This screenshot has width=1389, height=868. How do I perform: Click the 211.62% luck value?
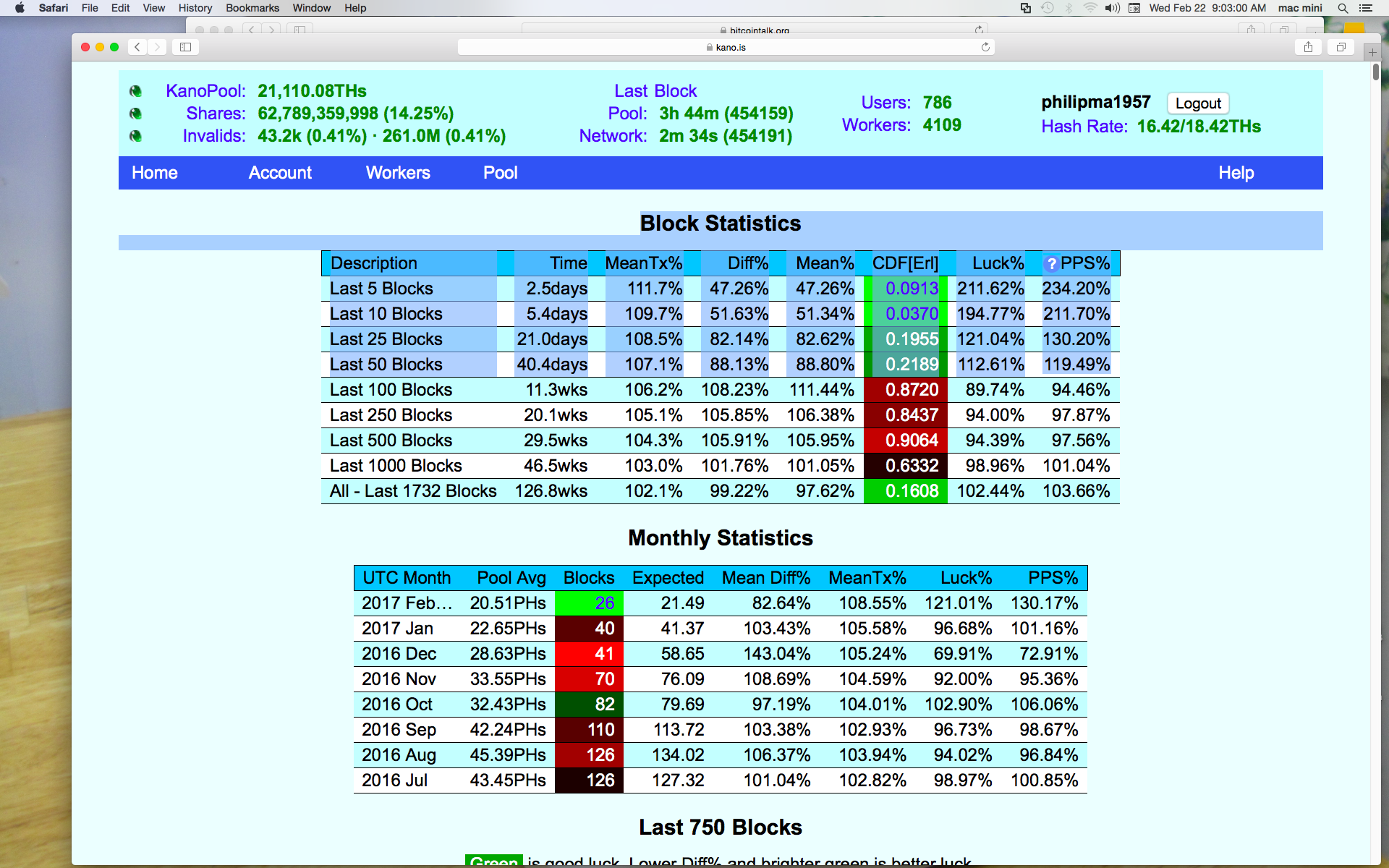coord(990,289)
